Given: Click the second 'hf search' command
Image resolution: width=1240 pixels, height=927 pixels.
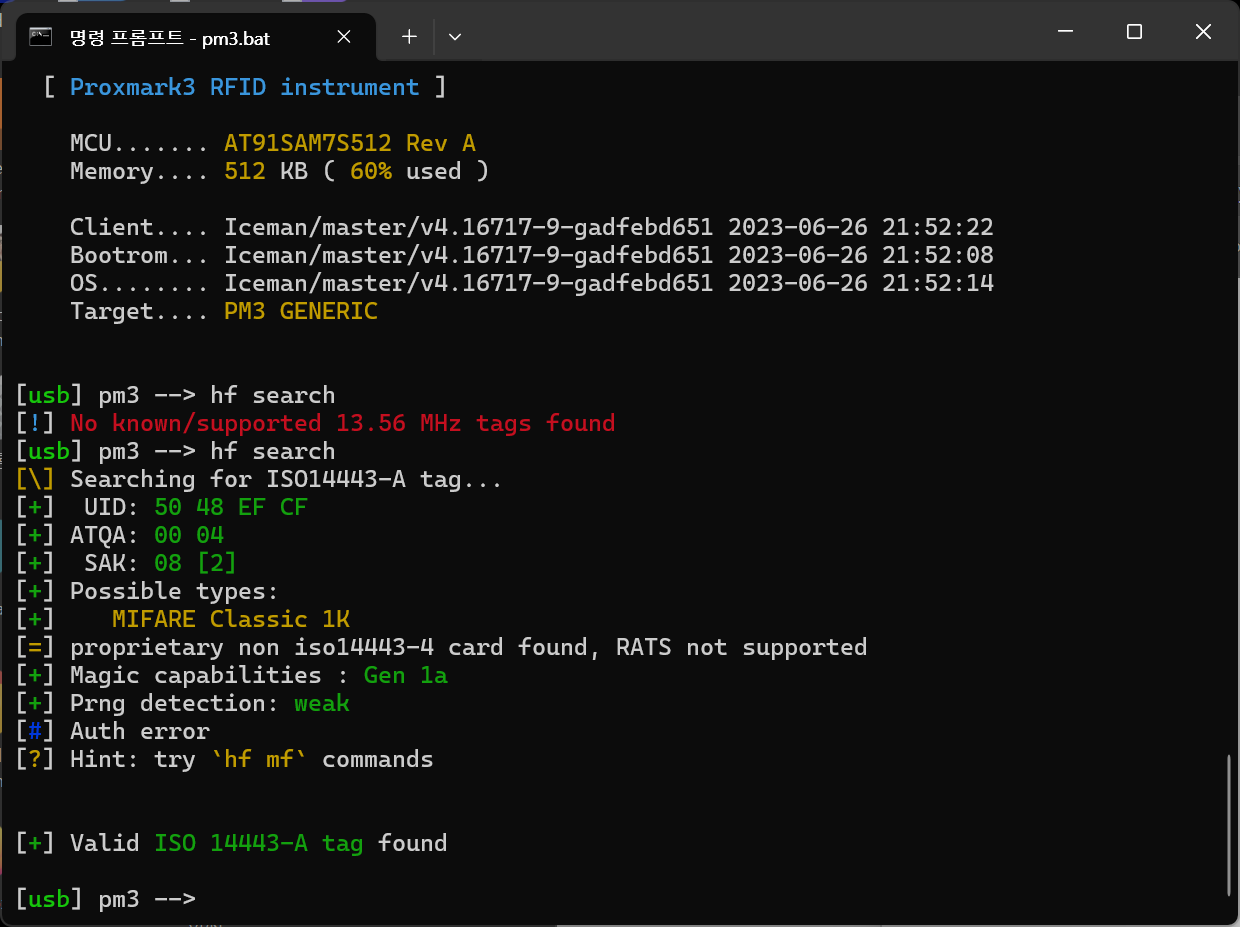Looking at the screenshot, I should (272, 451).
